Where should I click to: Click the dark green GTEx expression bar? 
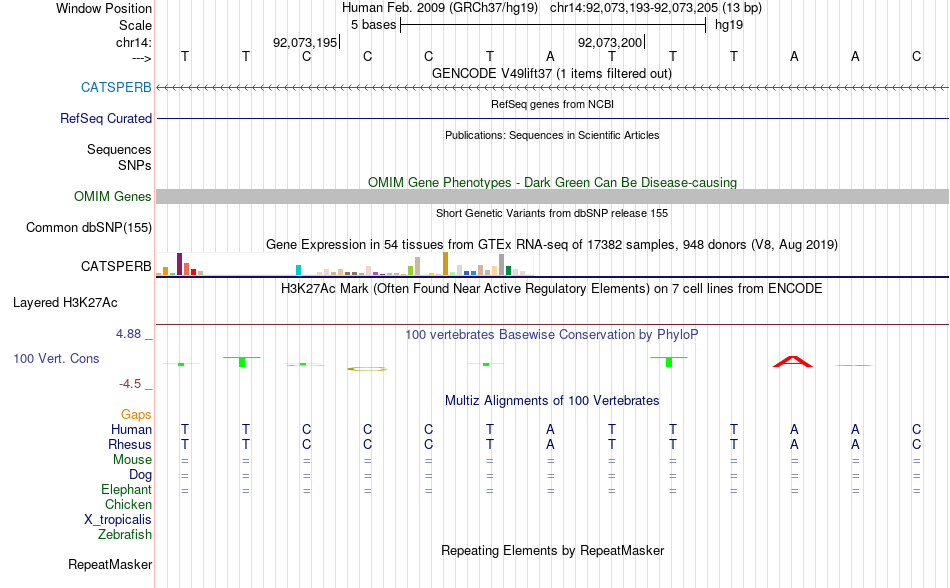point(509,271)
